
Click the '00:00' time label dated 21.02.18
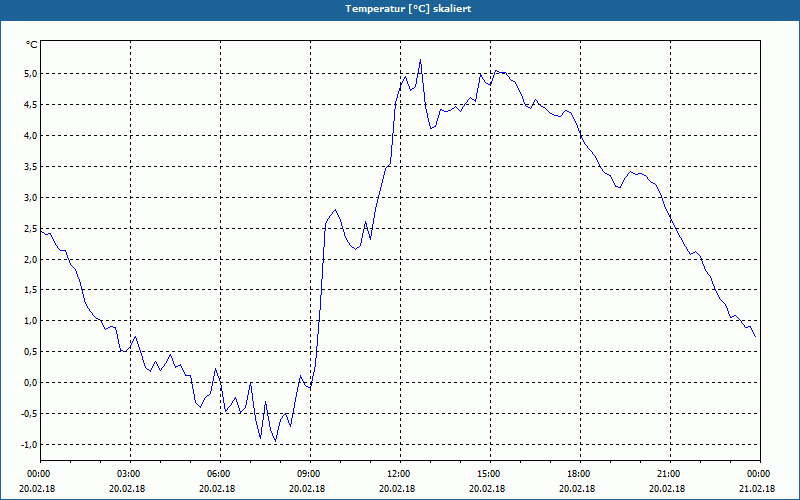pyautogui.click(x=758, y=474)
